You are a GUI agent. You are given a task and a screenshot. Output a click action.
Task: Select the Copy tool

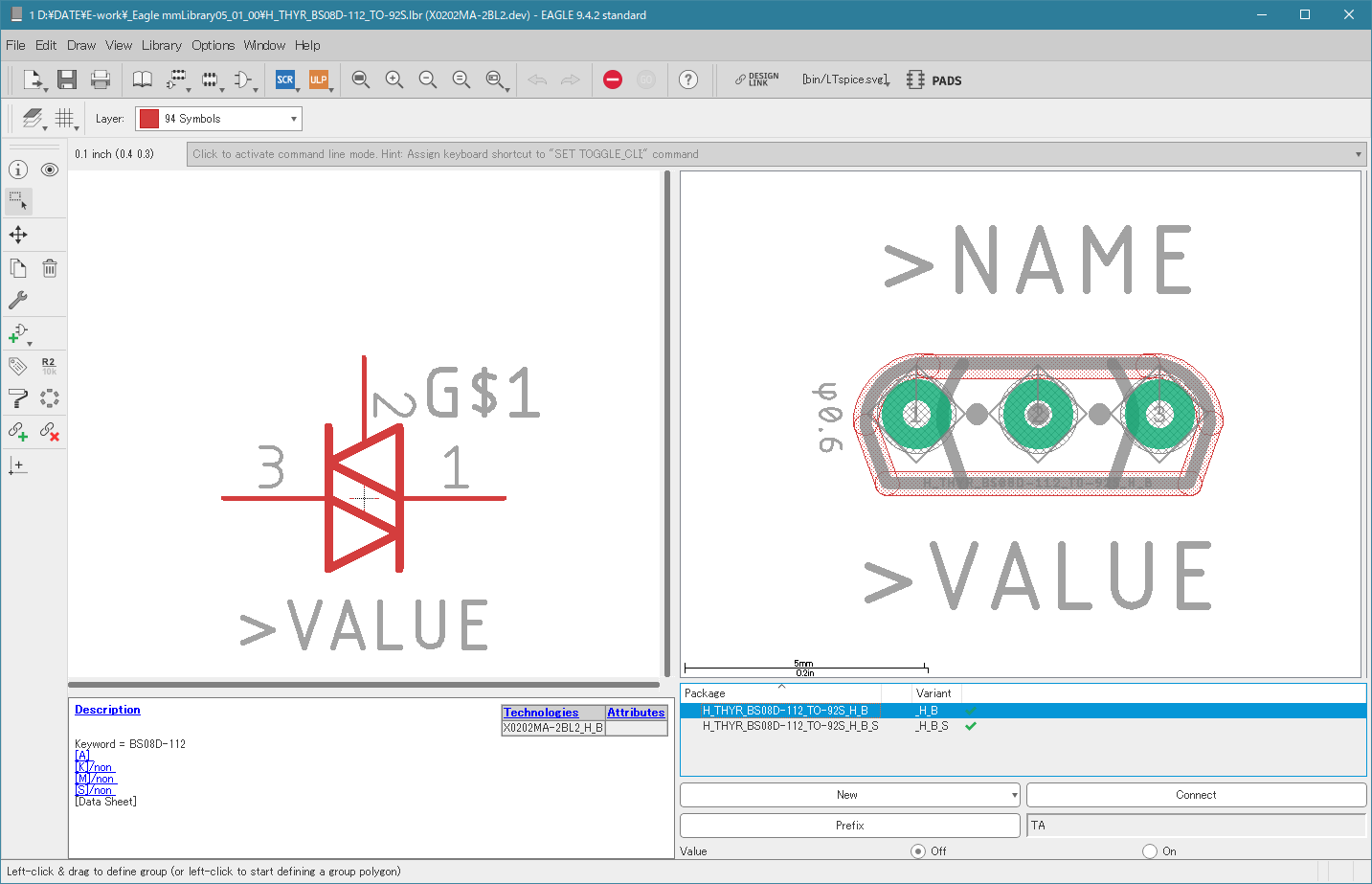tap(18, 268)
